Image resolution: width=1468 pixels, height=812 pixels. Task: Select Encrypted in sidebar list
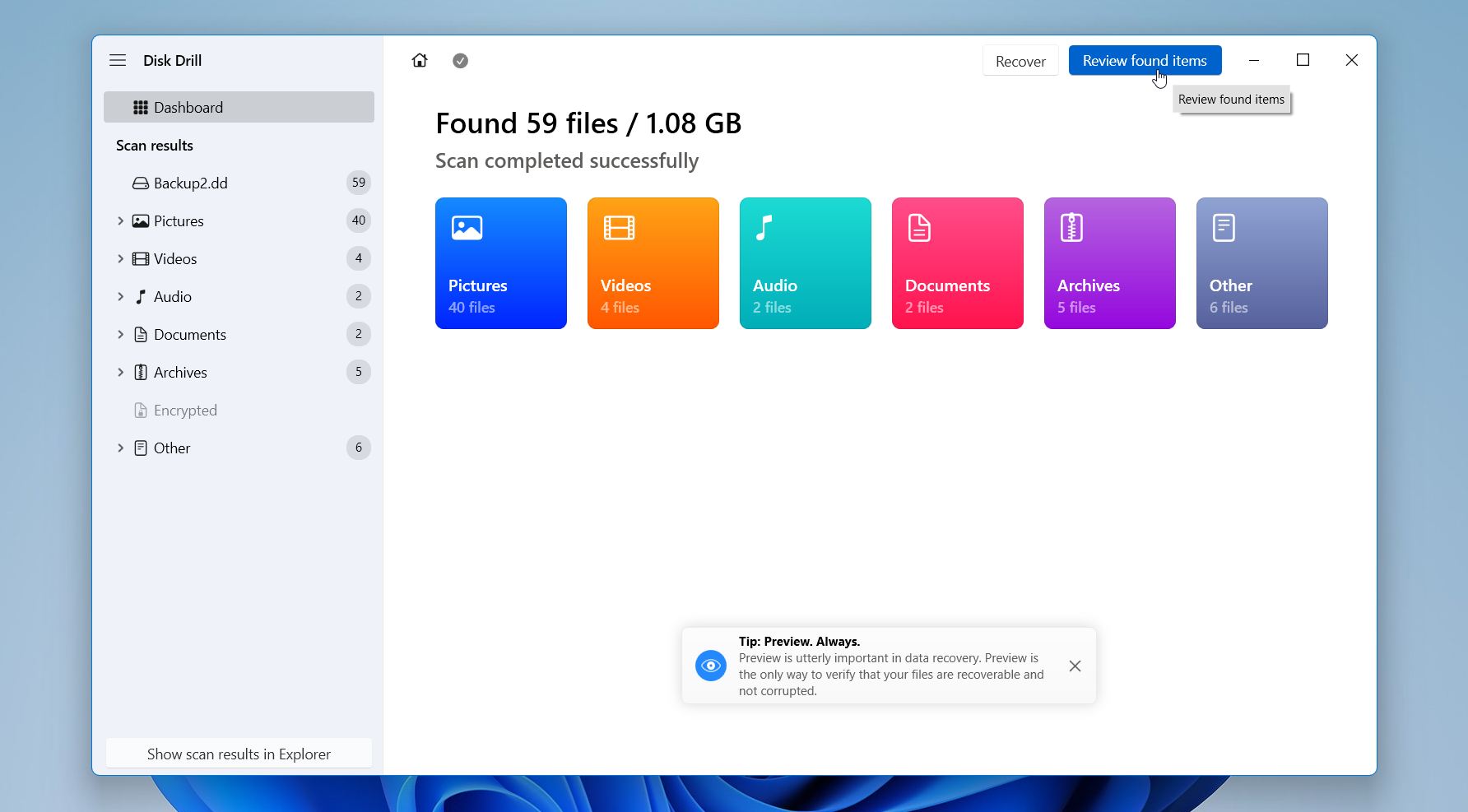(239, 410)
